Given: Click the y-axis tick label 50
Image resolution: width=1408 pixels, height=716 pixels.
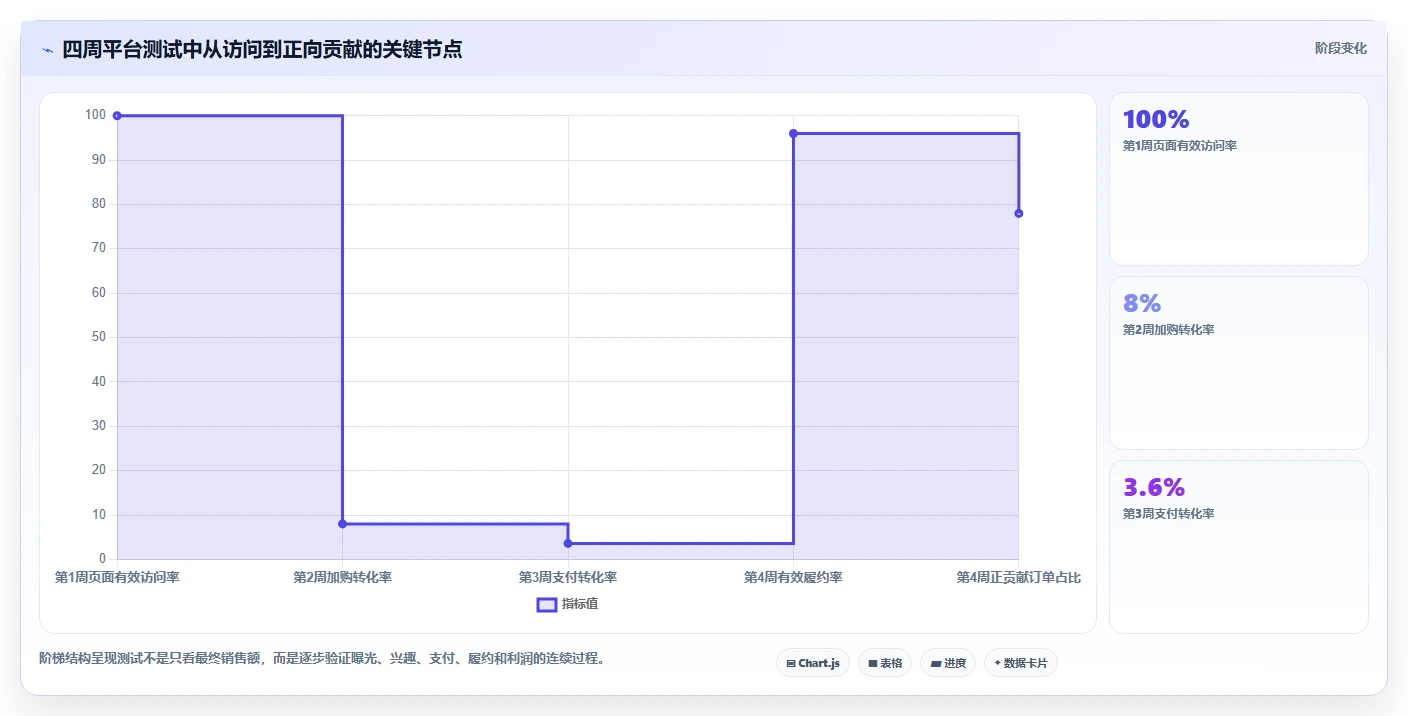Looking at the screenshot, I should point(98,337).
